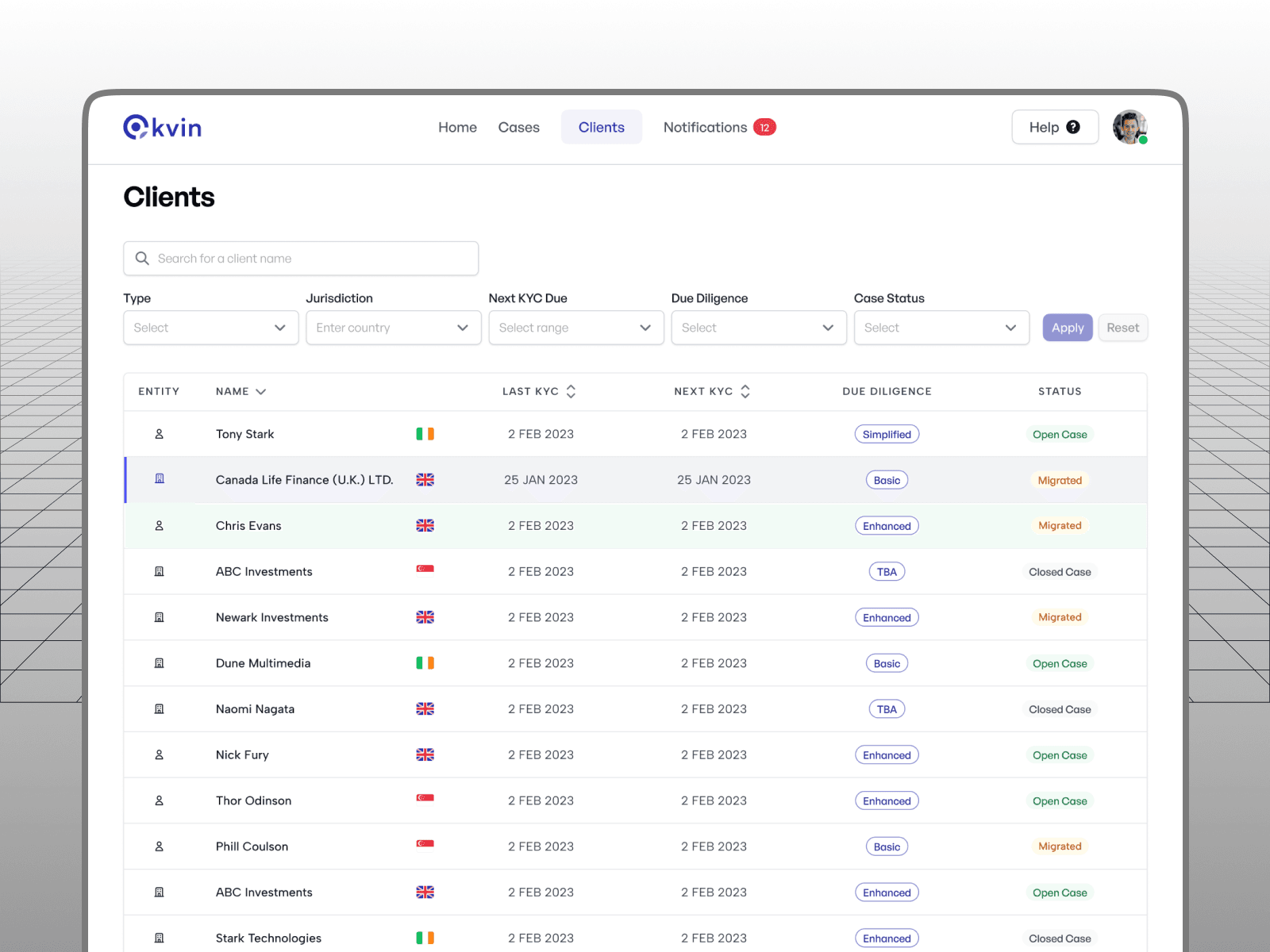This screenshot has height=952, width=1270.
Task: Click building icon for Canada Life Finance
Action: click(159, 479)
